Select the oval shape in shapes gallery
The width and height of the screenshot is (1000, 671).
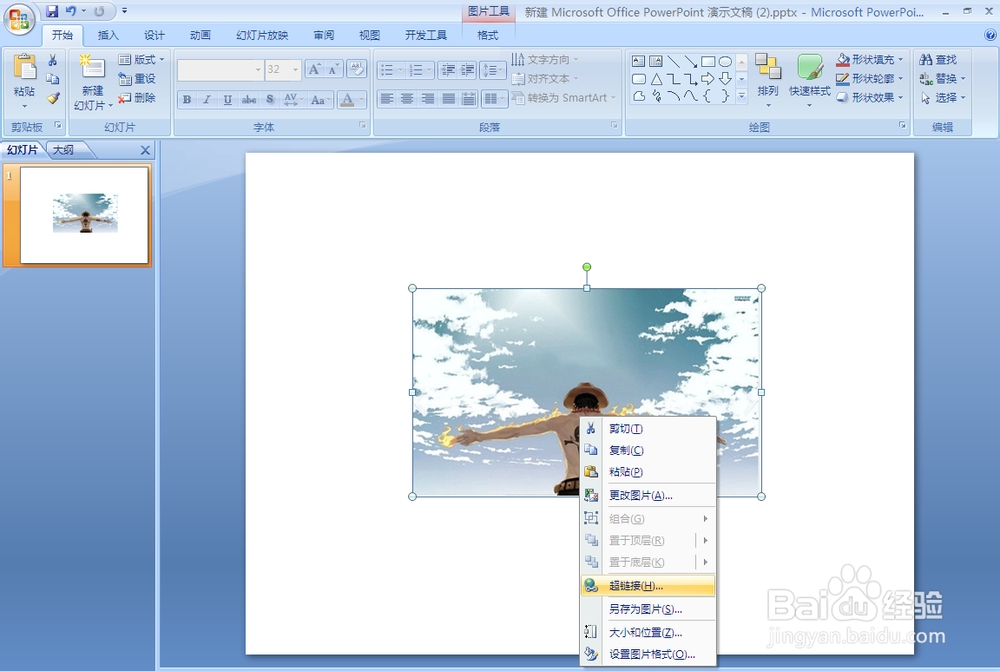coord(725,62)
